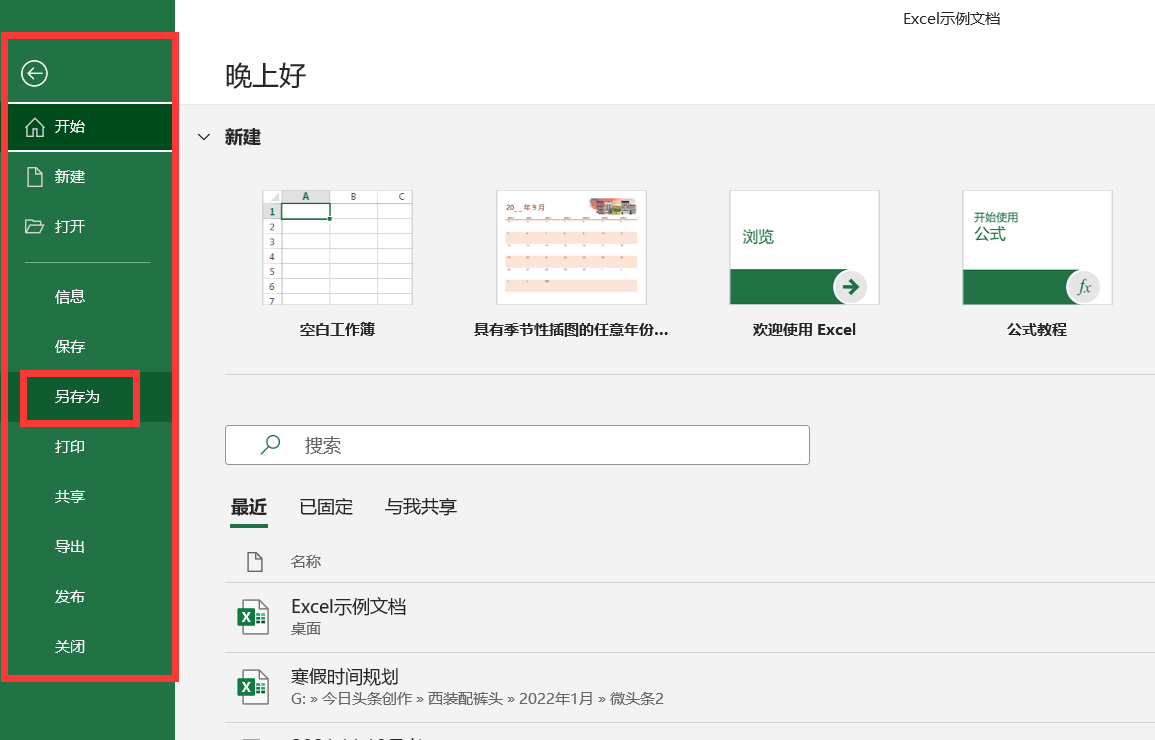
Task: Open the 公式教程 template thumbnail
Action: tap(1037, 247)
